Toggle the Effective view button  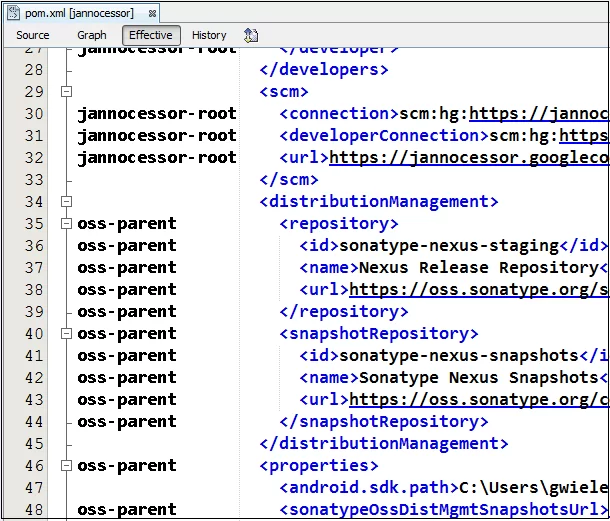151,35
